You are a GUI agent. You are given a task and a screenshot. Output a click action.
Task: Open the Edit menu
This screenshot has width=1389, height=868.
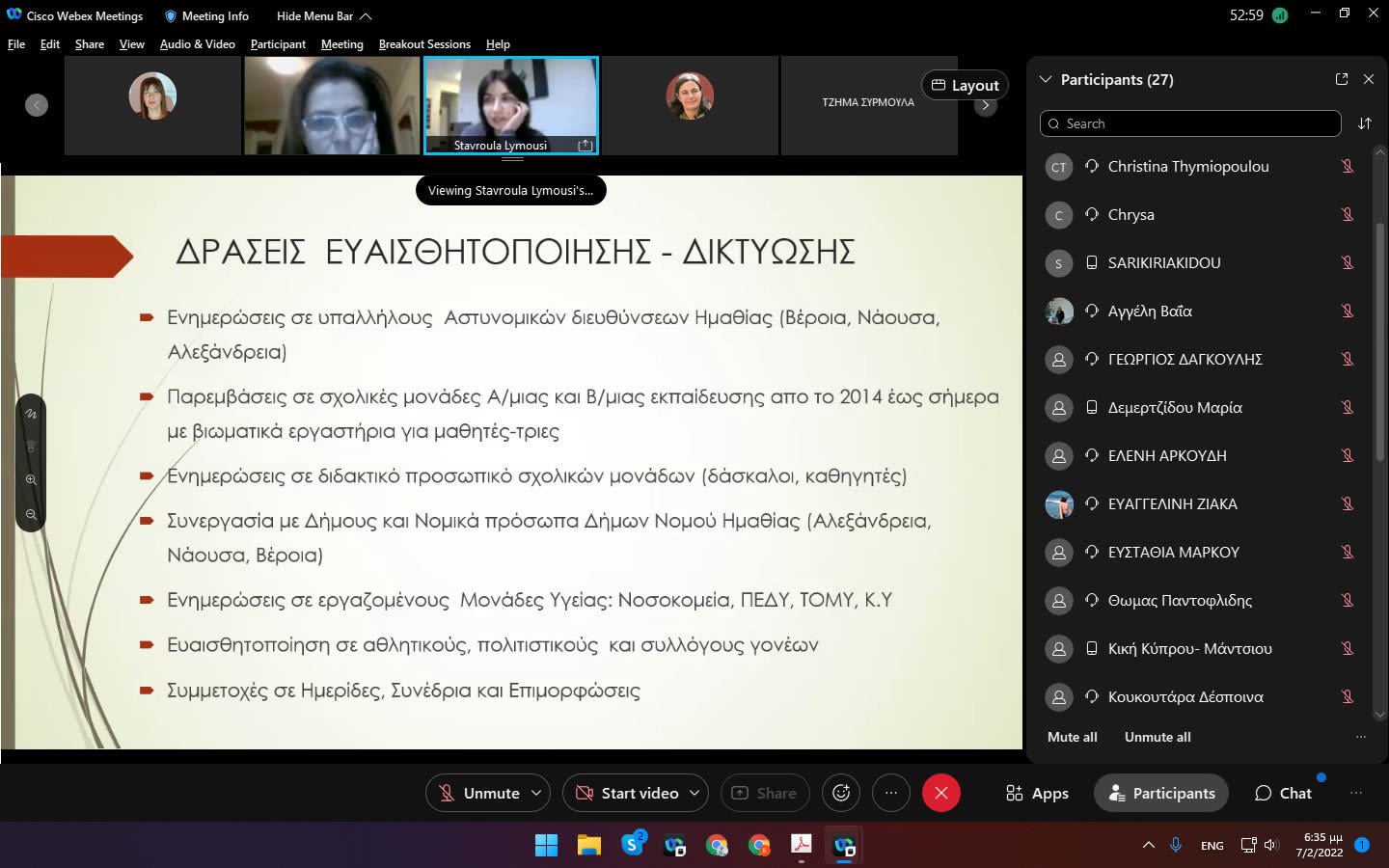click(50, 44)
